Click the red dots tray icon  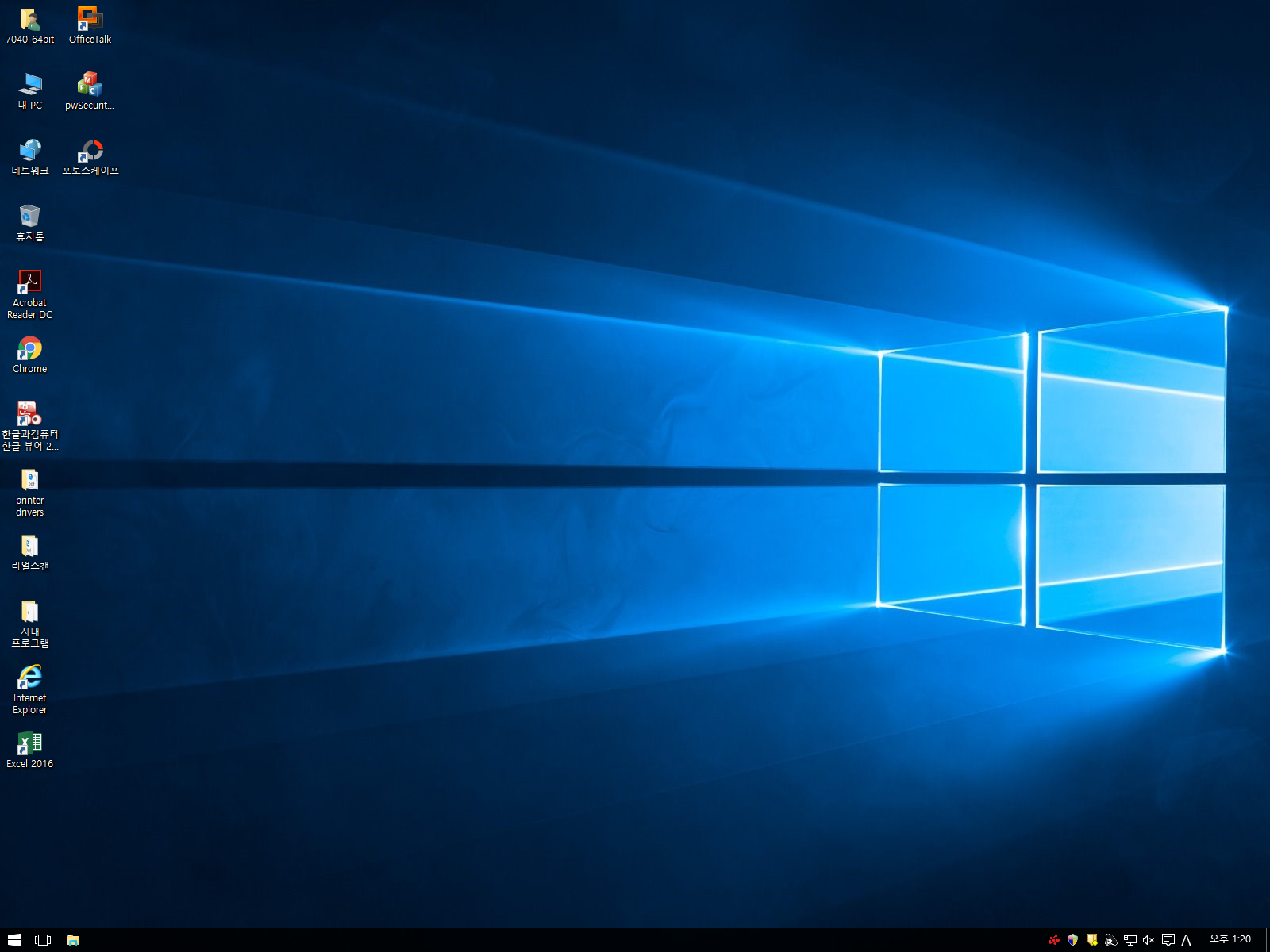[1054, 940]
